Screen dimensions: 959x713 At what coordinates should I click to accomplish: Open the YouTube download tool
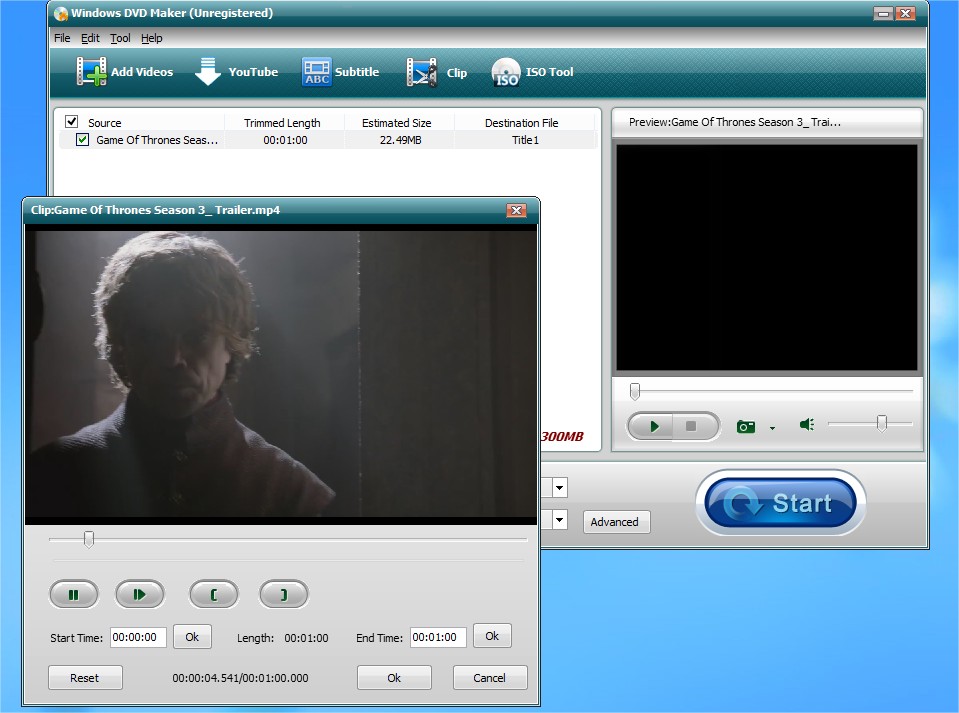[x=236, y=72]
